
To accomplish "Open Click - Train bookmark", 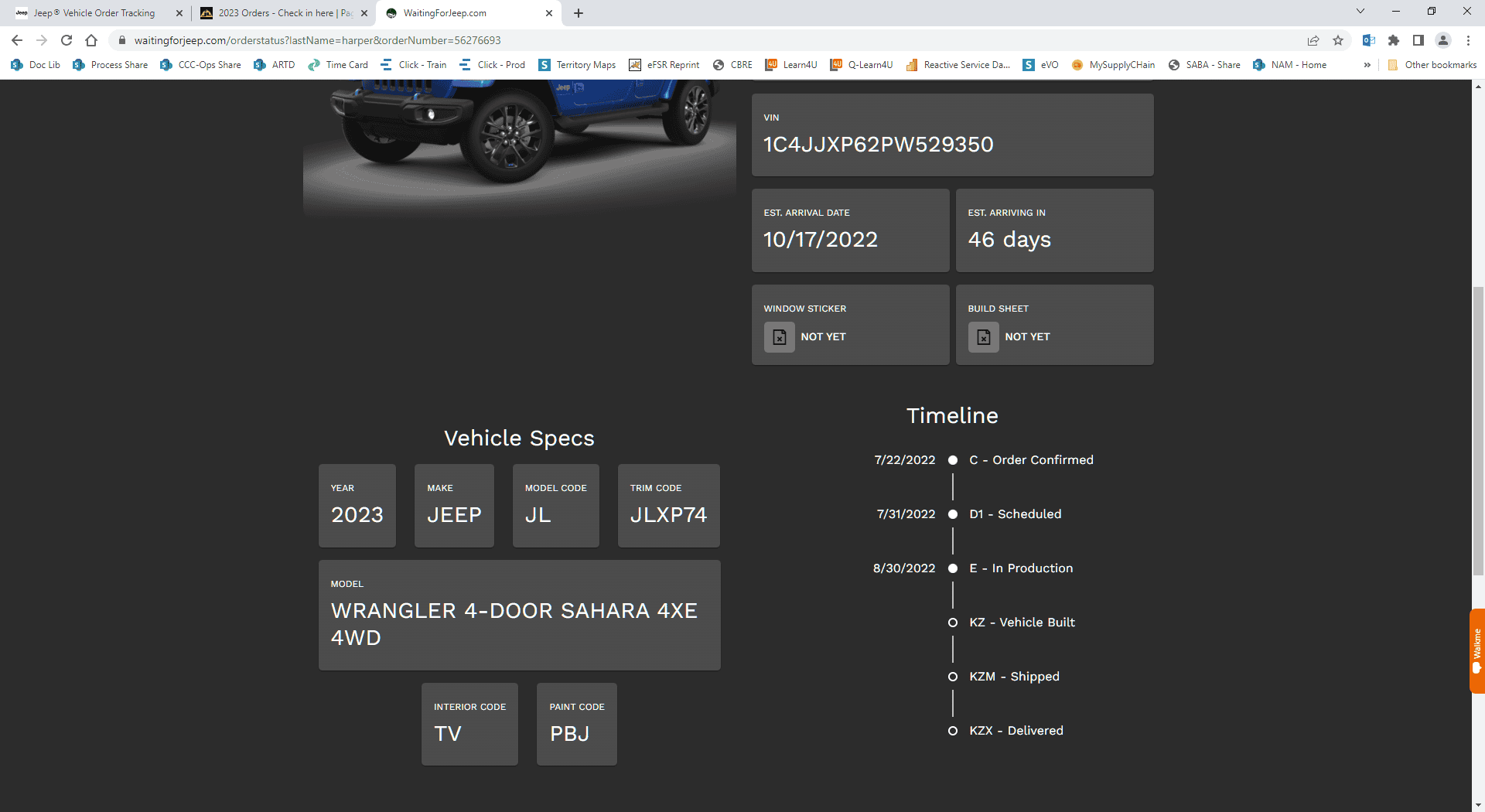I will click(414, 65).
